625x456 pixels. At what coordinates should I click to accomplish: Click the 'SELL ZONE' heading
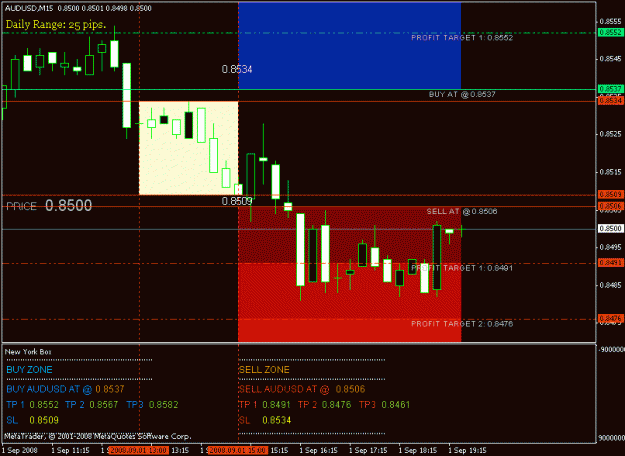[264, 370]
